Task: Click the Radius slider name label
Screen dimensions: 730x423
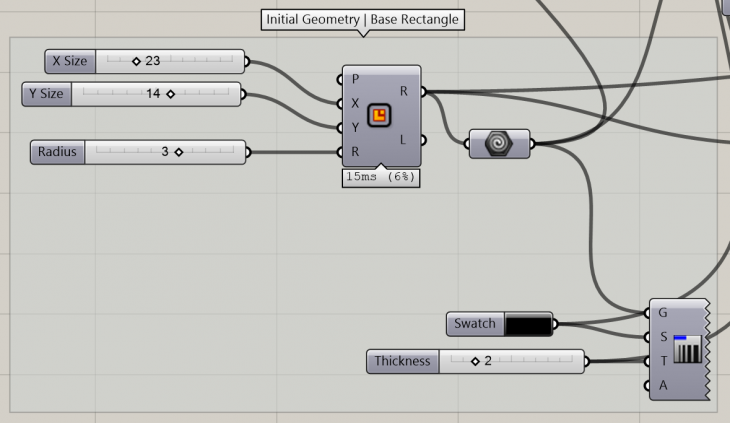Action: 58,152
